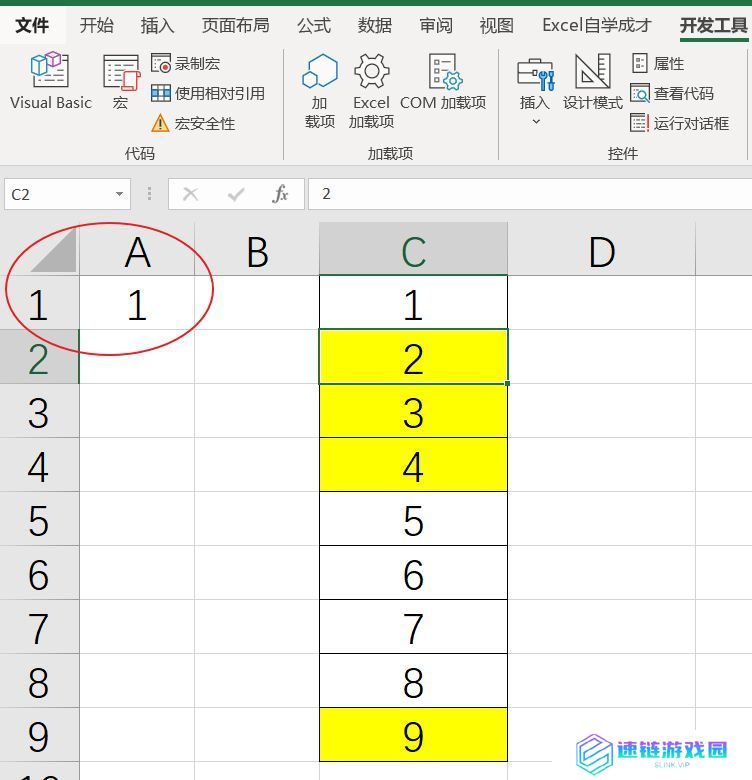
Task: Click the formula bar resize dots handle
Action: [149, 194]
